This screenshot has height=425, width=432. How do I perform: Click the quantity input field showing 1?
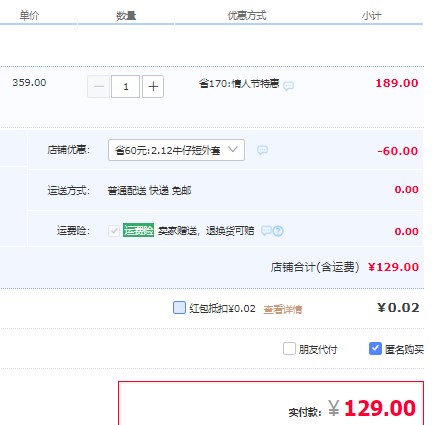pos(125,87)
